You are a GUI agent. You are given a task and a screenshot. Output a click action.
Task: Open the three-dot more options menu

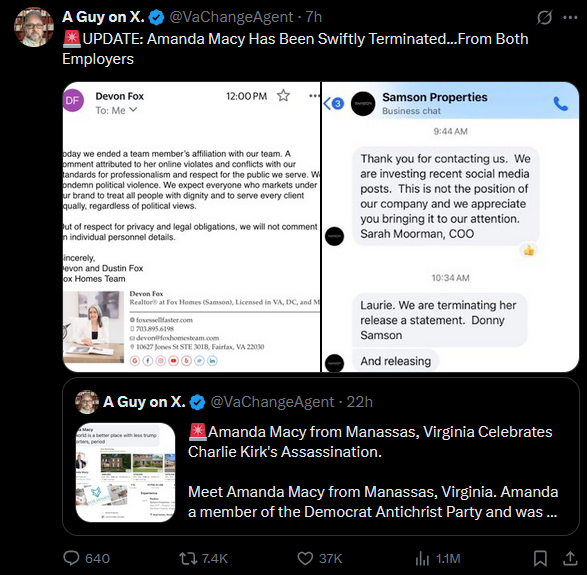point(570,17)
